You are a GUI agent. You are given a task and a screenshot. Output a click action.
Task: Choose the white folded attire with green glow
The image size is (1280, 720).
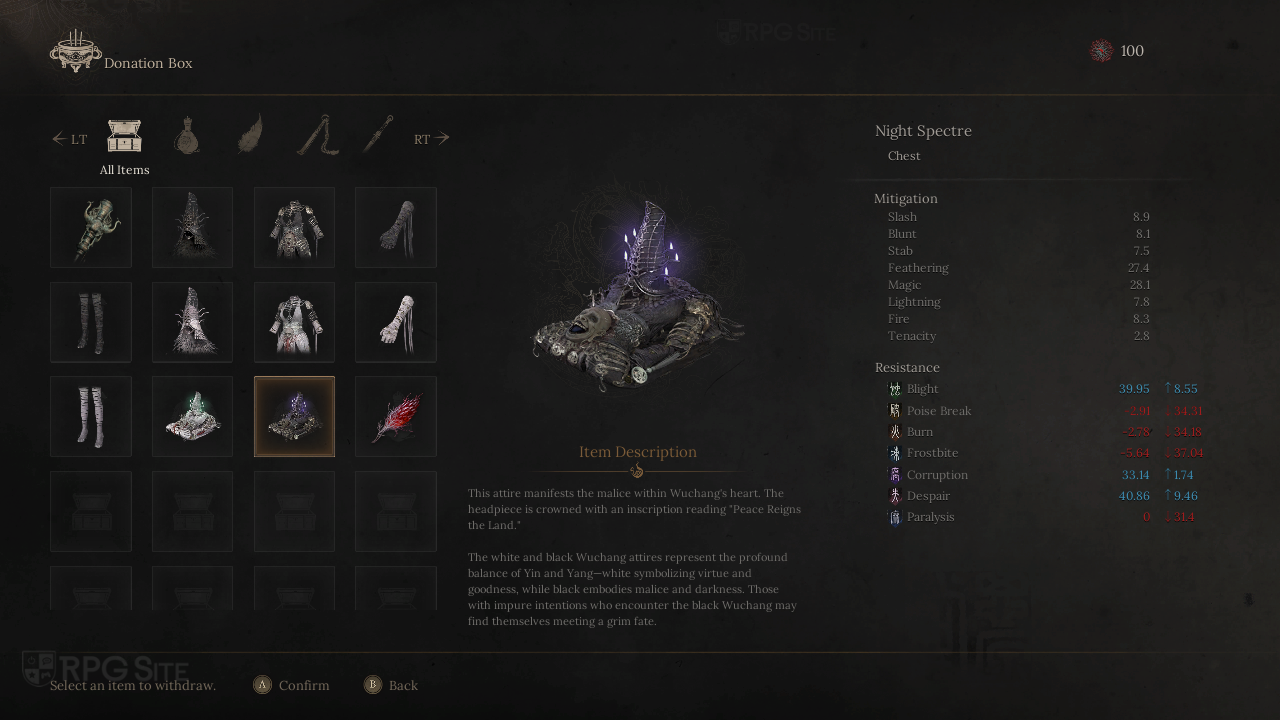pyautogui.click(x=192, y=416)
